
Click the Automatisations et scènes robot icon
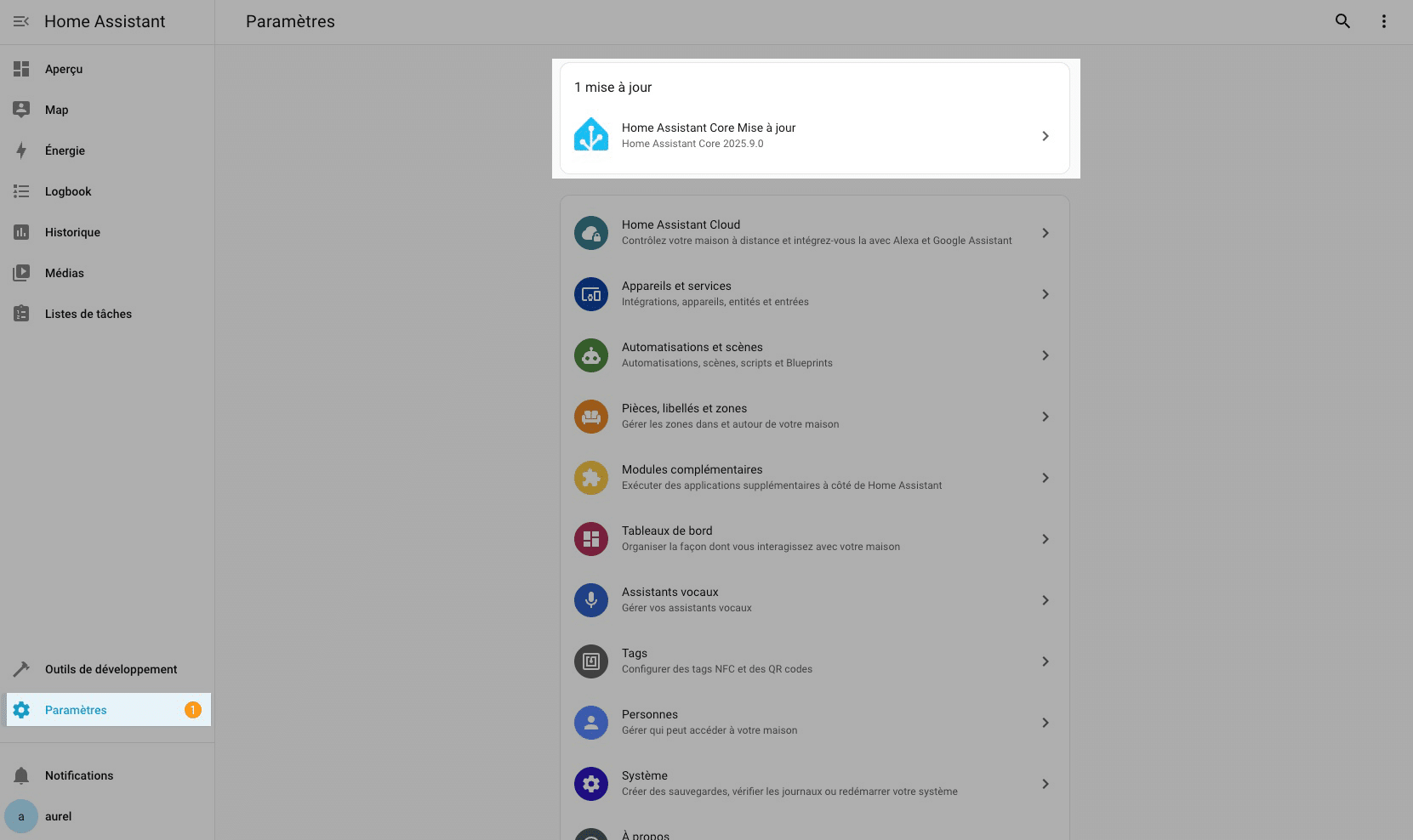(x=591, y=355)
